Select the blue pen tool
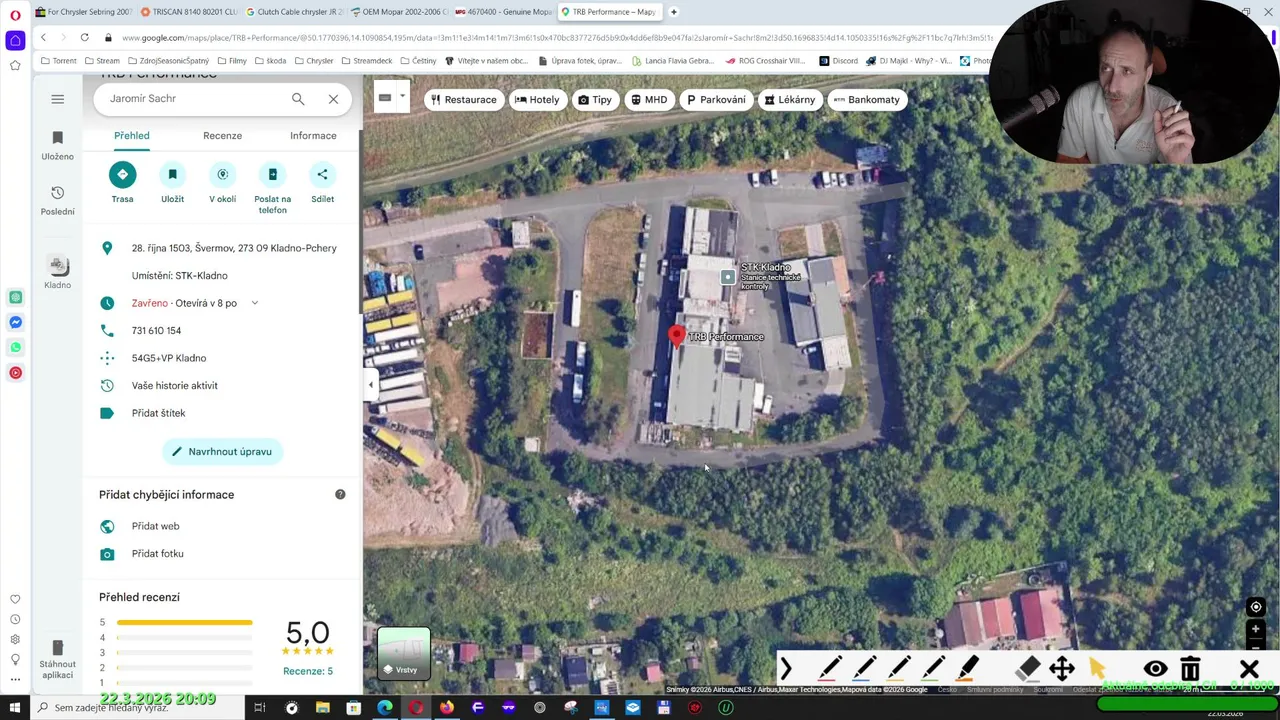 click(x=864, y=668)
